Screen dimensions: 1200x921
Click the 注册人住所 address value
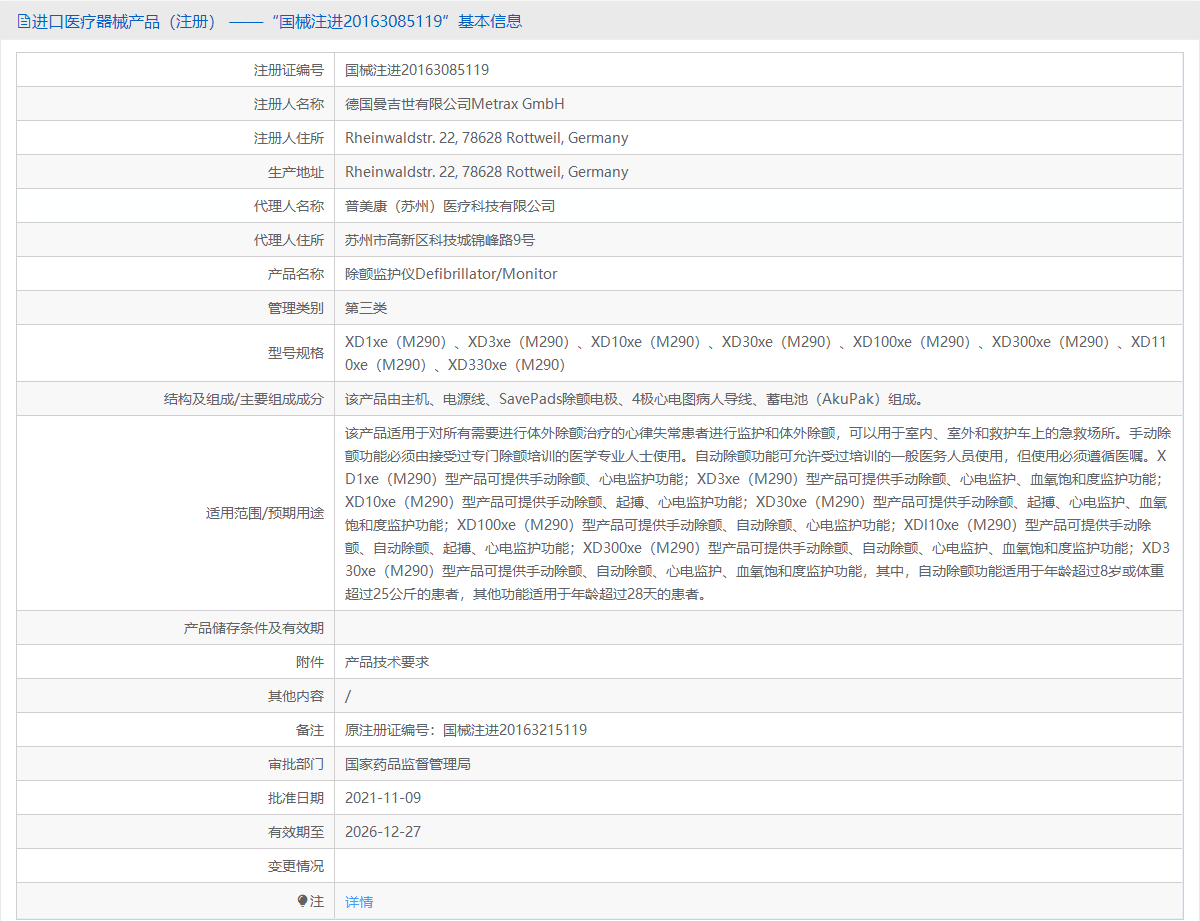(487, 138)
